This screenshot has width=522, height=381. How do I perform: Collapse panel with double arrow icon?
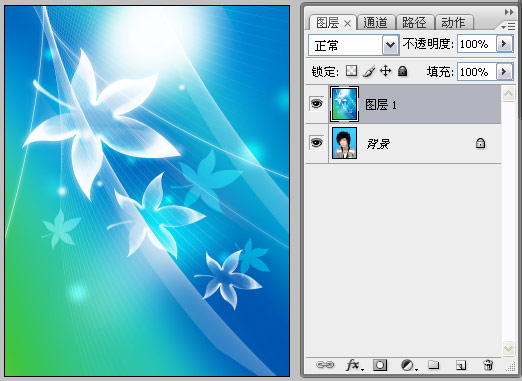pos(509,12)
